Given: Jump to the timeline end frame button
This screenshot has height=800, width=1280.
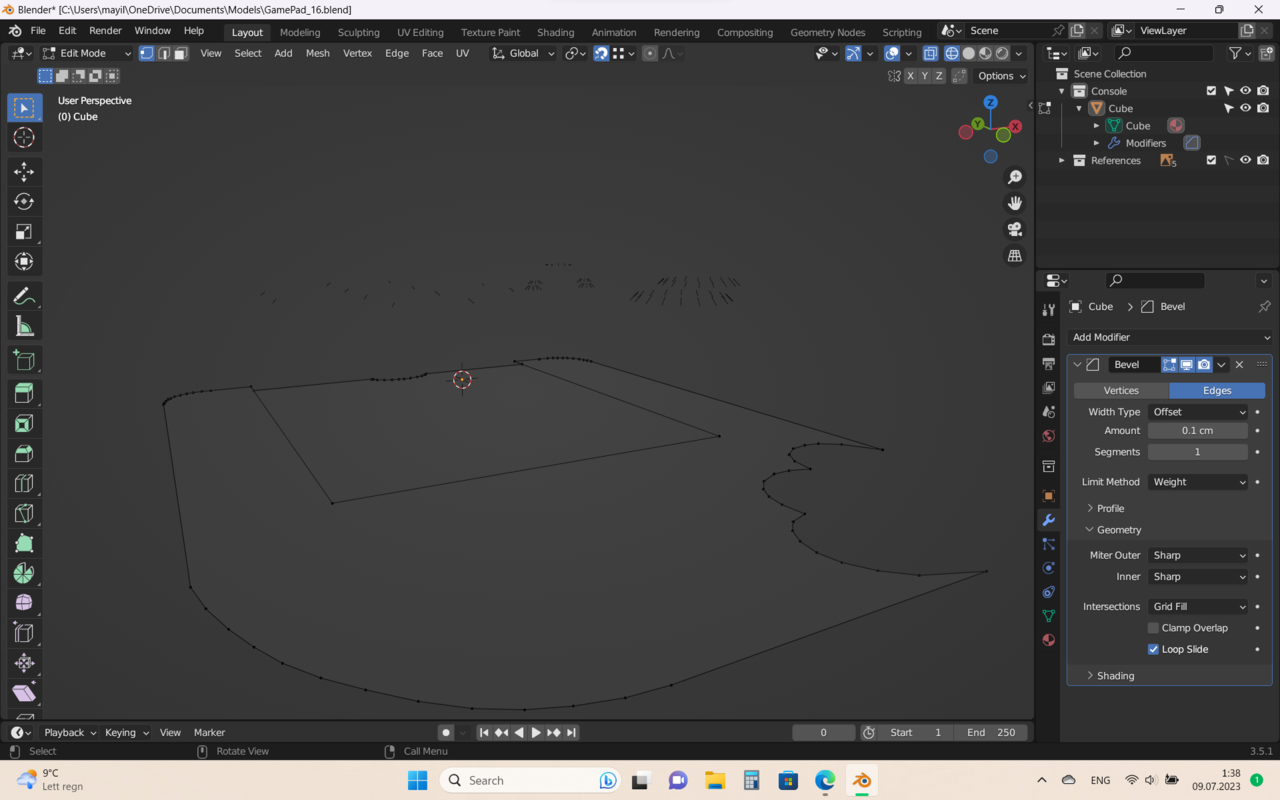Looking at the screenshot, I should (571, 733).
